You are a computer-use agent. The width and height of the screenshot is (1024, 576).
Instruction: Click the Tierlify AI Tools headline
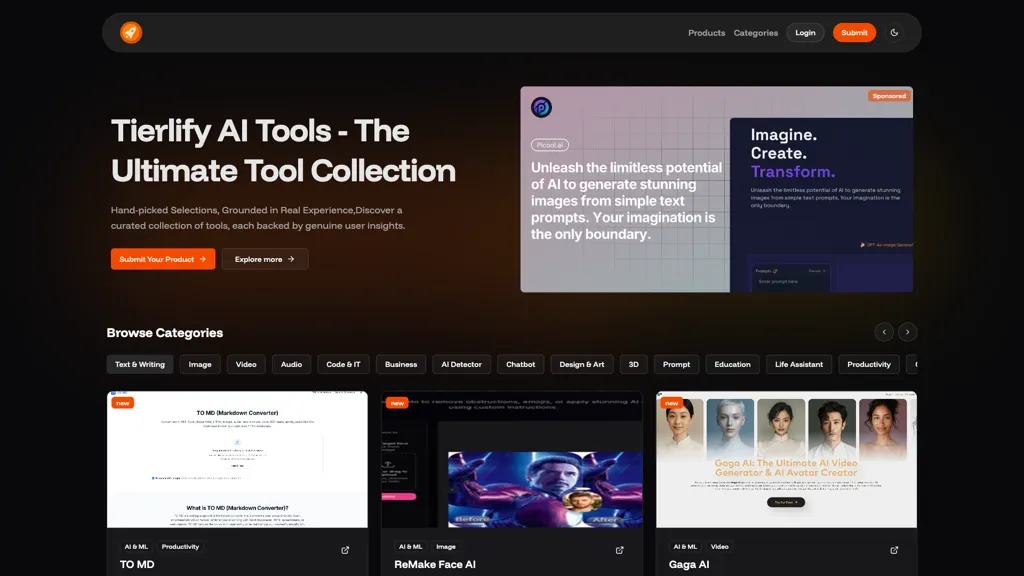(283, 151)
